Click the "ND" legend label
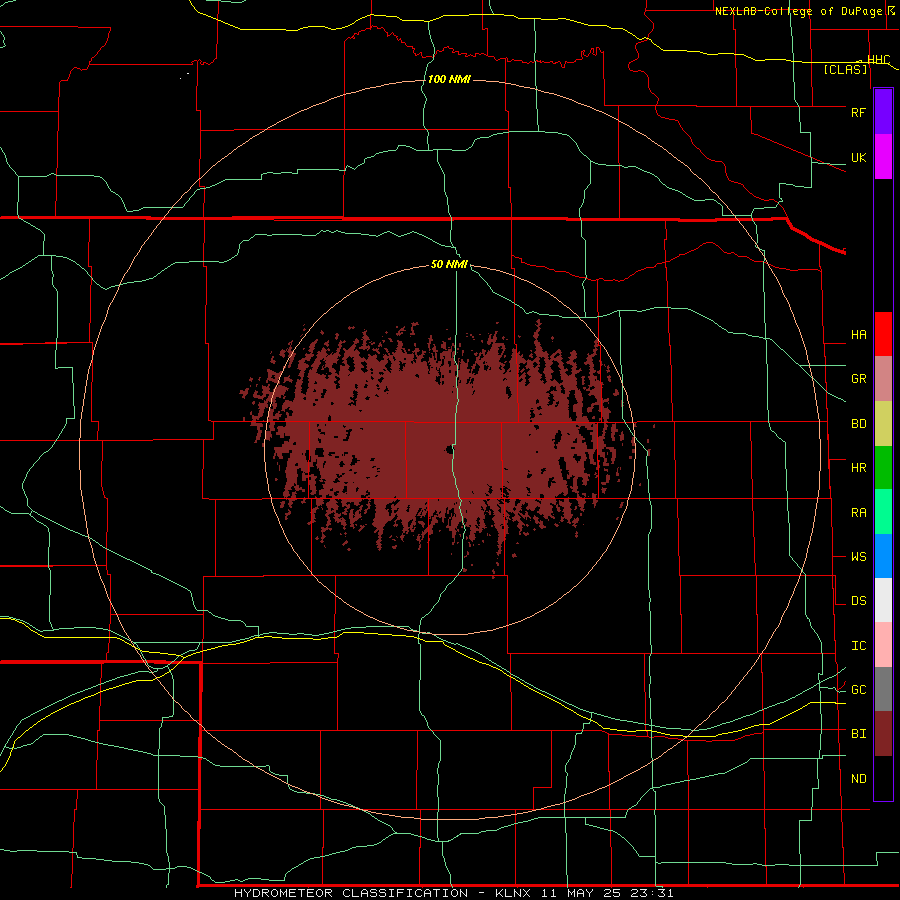 coord(858,778)
